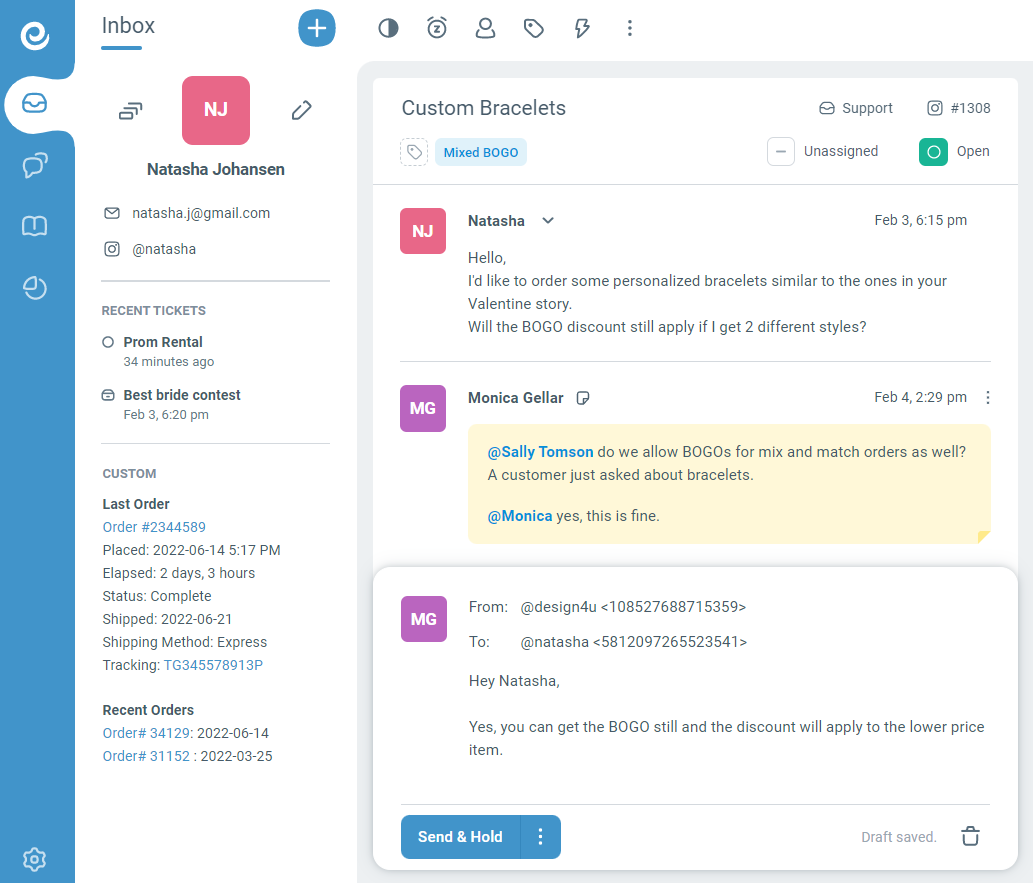Expand the chevron next to Natasha's name
Image resolution: width=1033 pixels, height=883 pixels.
(548, 221)
